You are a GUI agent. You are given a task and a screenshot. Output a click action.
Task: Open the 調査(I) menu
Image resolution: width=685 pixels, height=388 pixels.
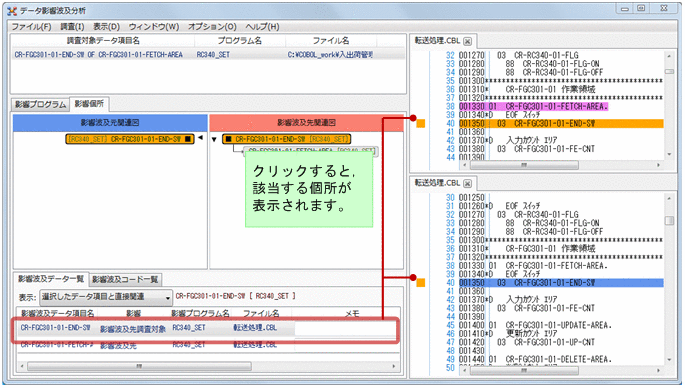(72, 27)
